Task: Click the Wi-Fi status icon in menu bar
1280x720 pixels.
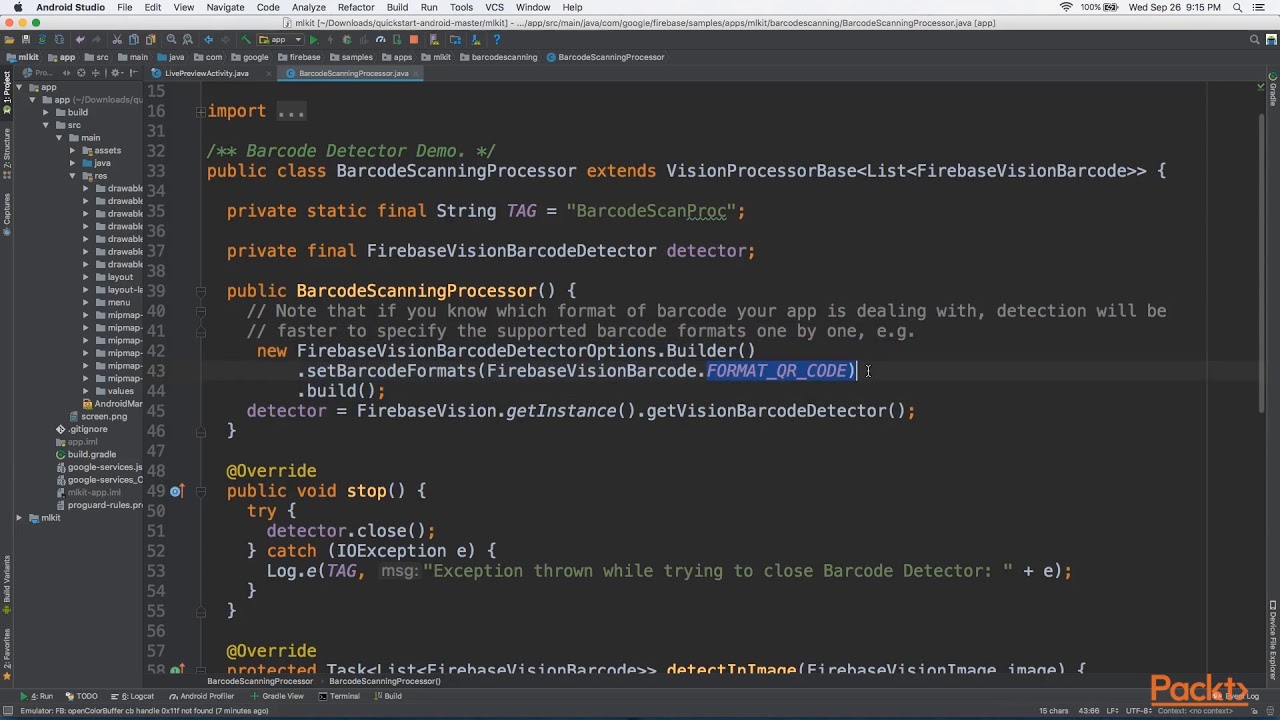Action: [1066, 7]
